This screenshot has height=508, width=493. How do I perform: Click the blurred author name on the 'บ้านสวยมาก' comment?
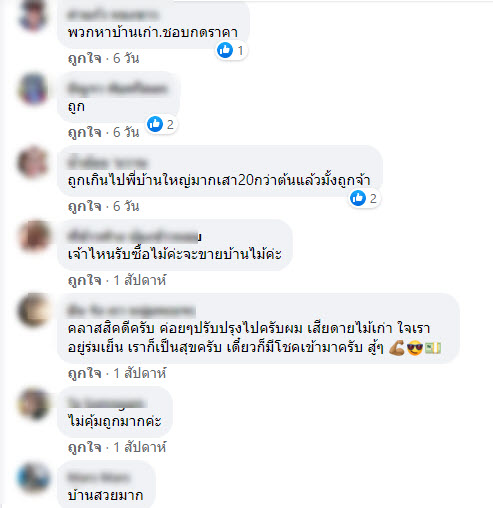(98, 477)
